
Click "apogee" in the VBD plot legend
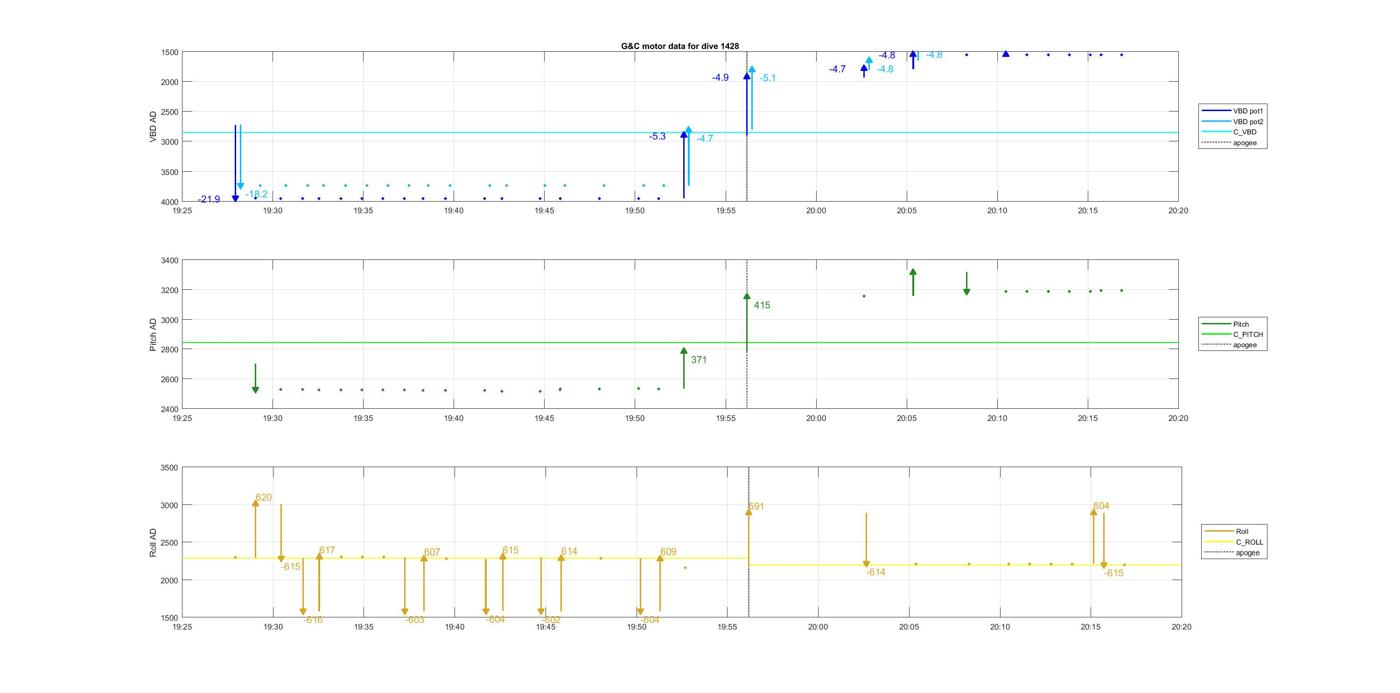click(1231, 142)
